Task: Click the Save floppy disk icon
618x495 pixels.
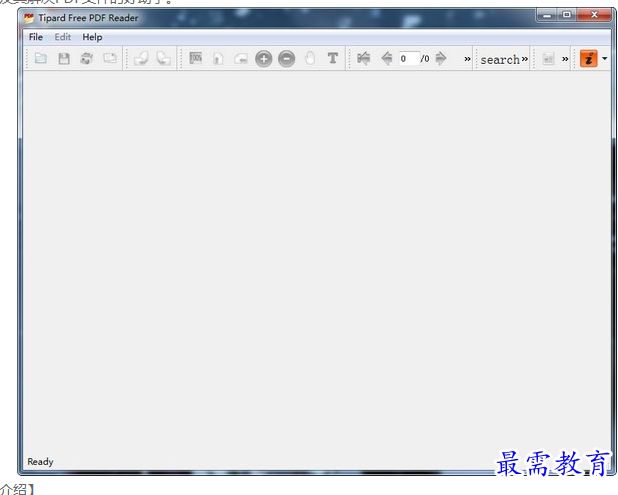Action: click(x=64, y=59)
